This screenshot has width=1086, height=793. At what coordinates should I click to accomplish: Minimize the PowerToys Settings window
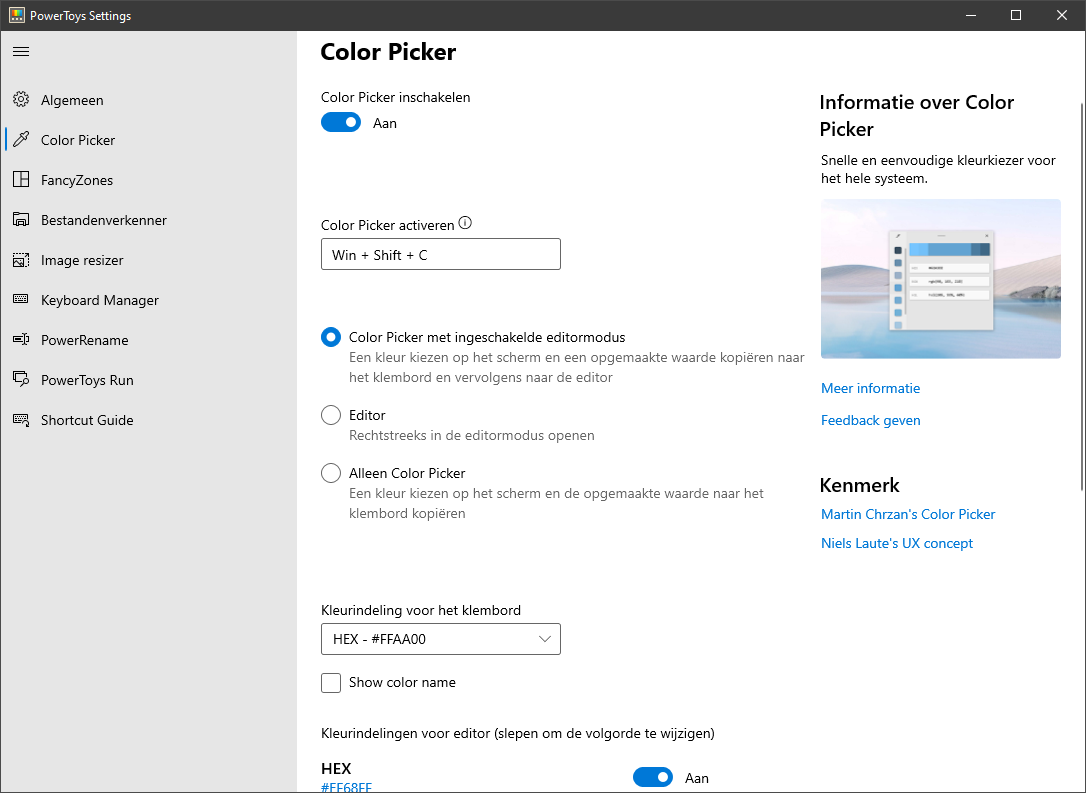pos(971,15)
